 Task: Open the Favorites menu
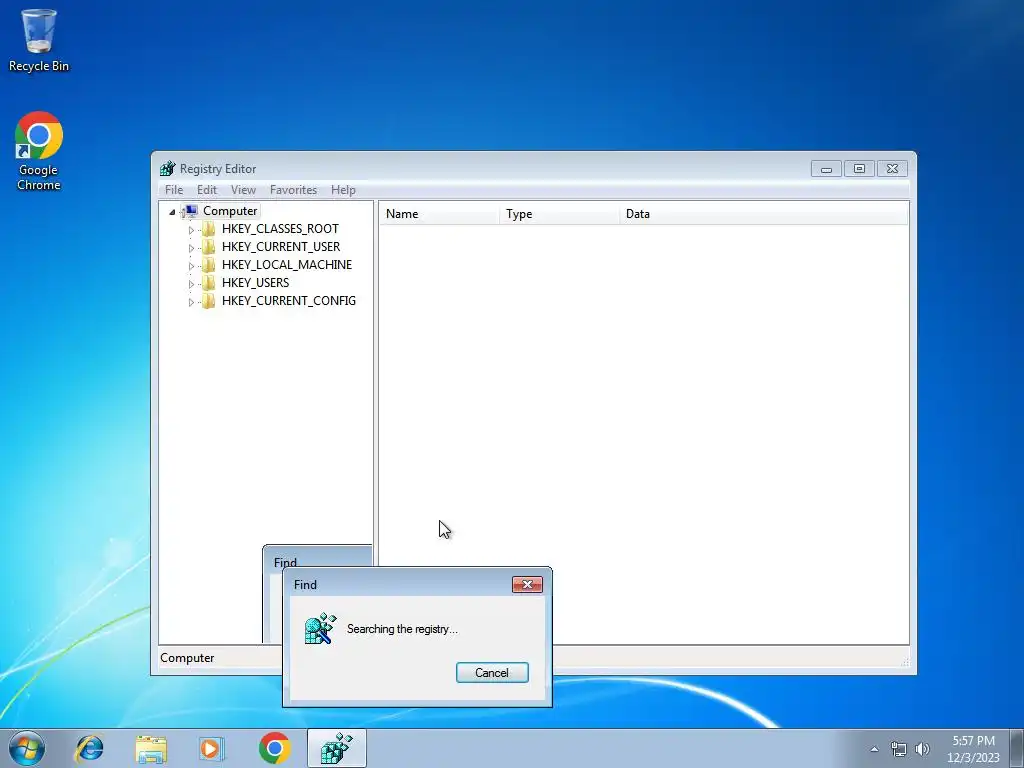(293, 189)
